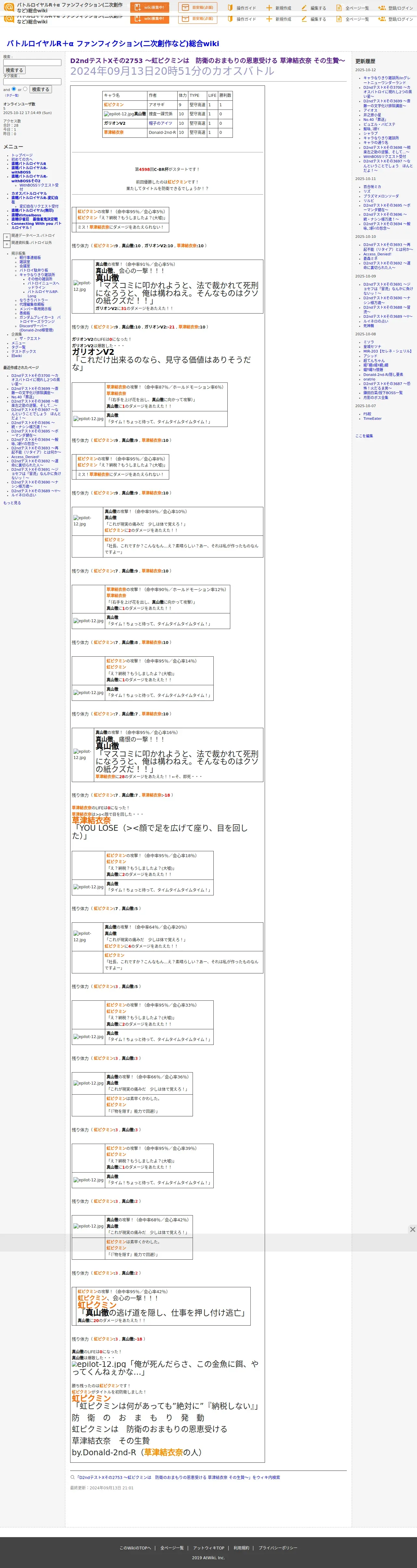Open プラズマメロンソーダ in update history
The height and width of the screenshot is (1568, 417).
381,196
